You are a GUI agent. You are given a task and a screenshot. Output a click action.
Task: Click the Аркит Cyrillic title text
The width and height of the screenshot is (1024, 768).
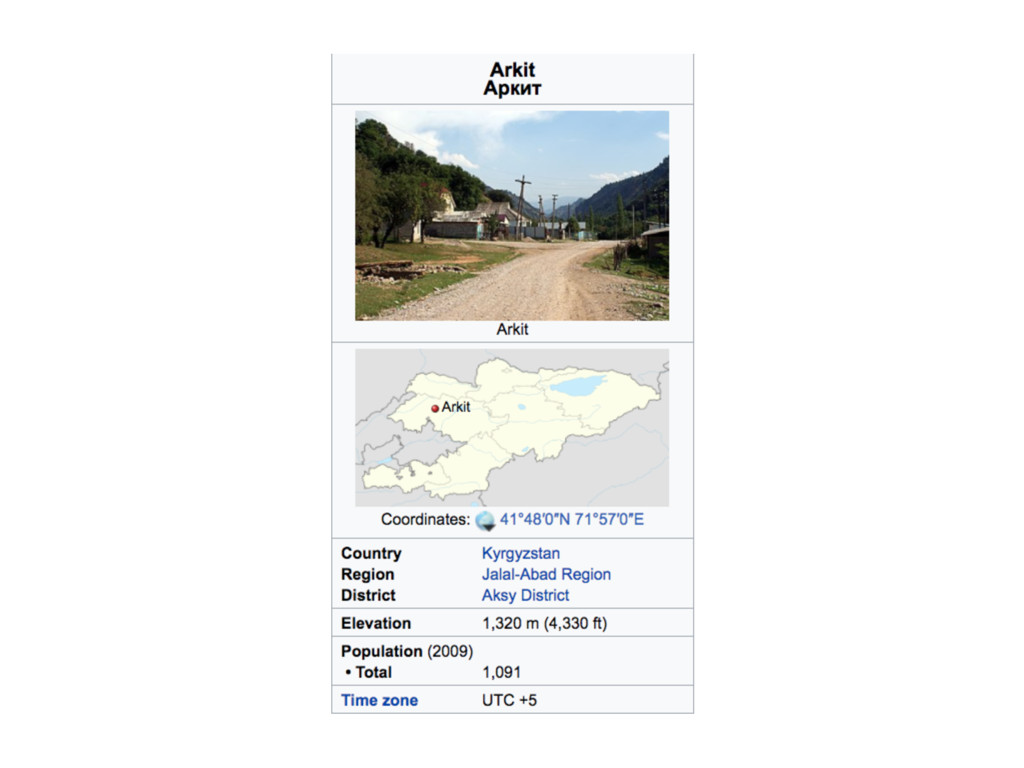[x=512, y=88]
